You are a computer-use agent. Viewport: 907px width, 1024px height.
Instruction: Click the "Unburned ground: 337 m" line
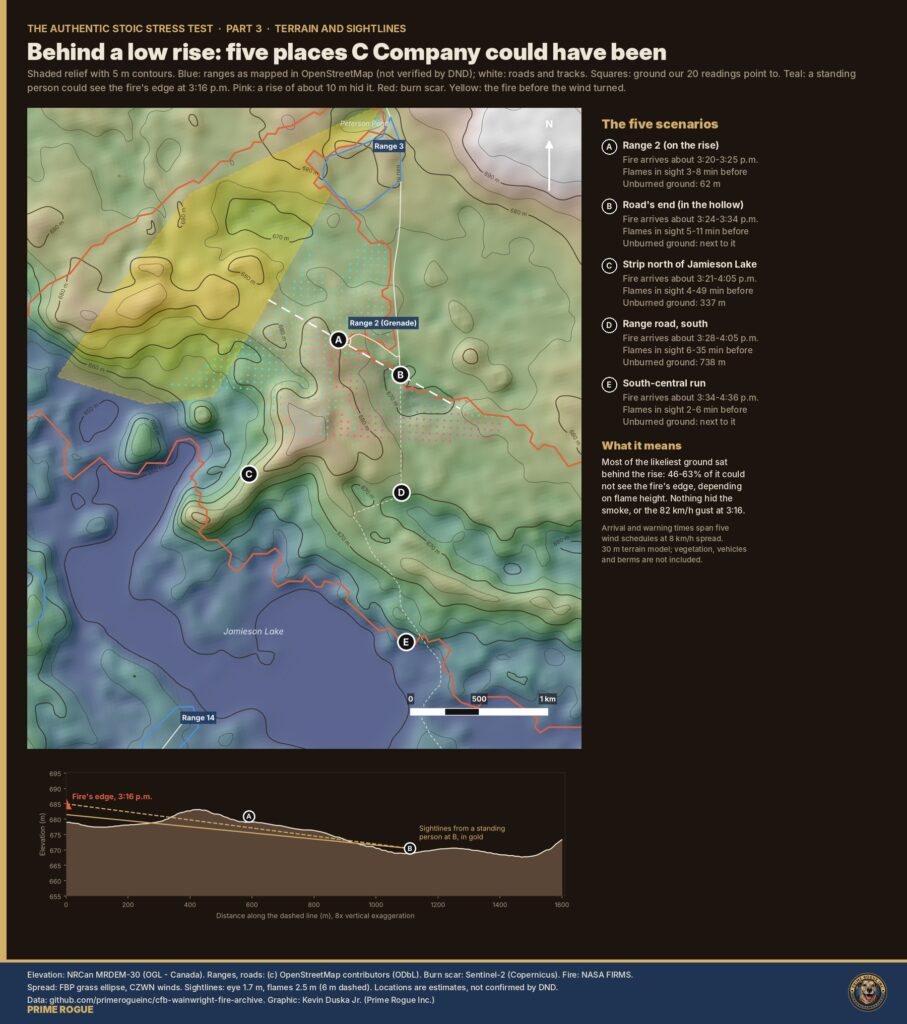(x=674, y=303)
